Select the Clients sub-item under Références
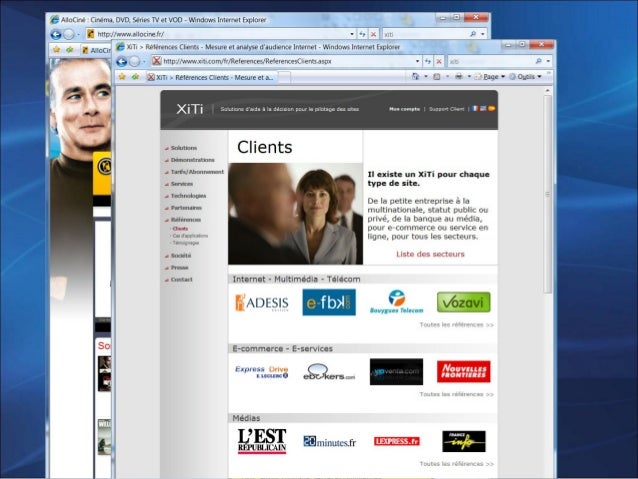 coord(180,229)
